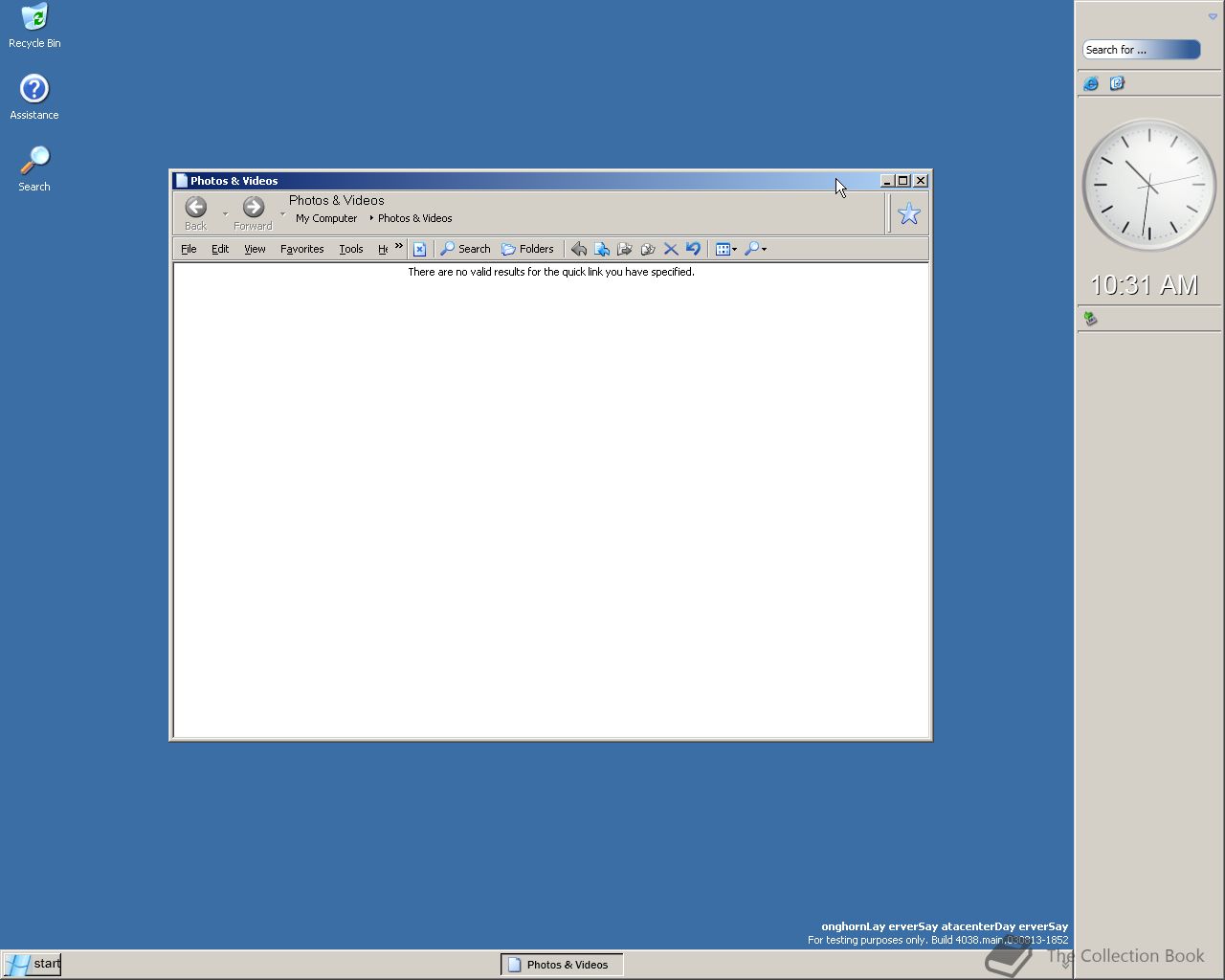Open the Views dropdown button
This screenshot has width=1225, height=980.
[726, 249]
